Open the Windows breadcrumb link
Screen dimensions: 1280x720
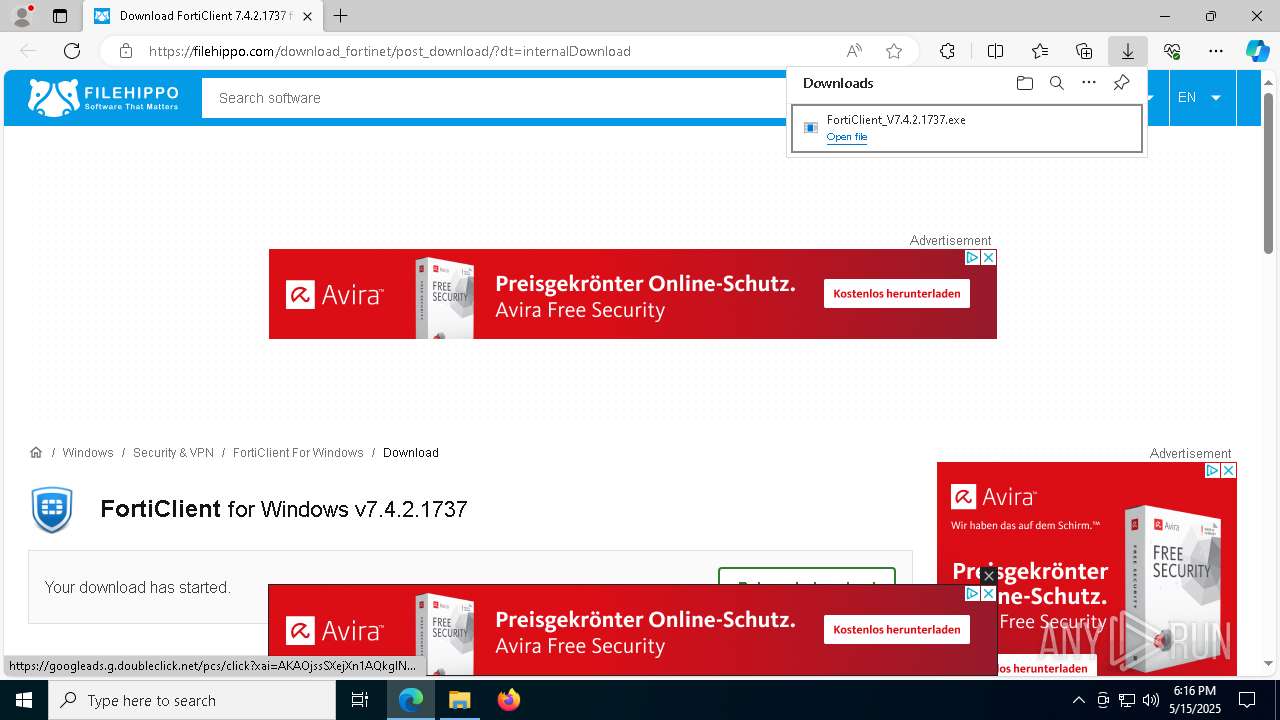click(88, 453)
